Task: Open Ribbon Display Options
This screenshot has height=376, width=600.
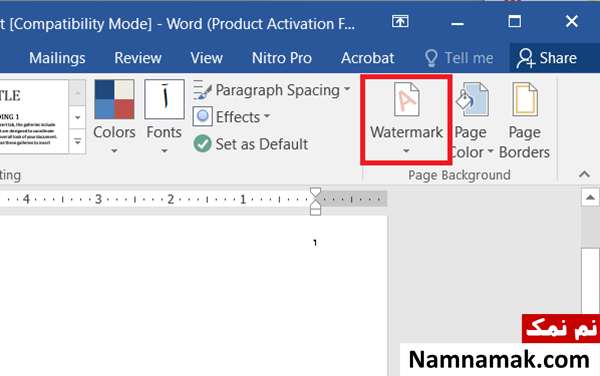Action: 400,21
